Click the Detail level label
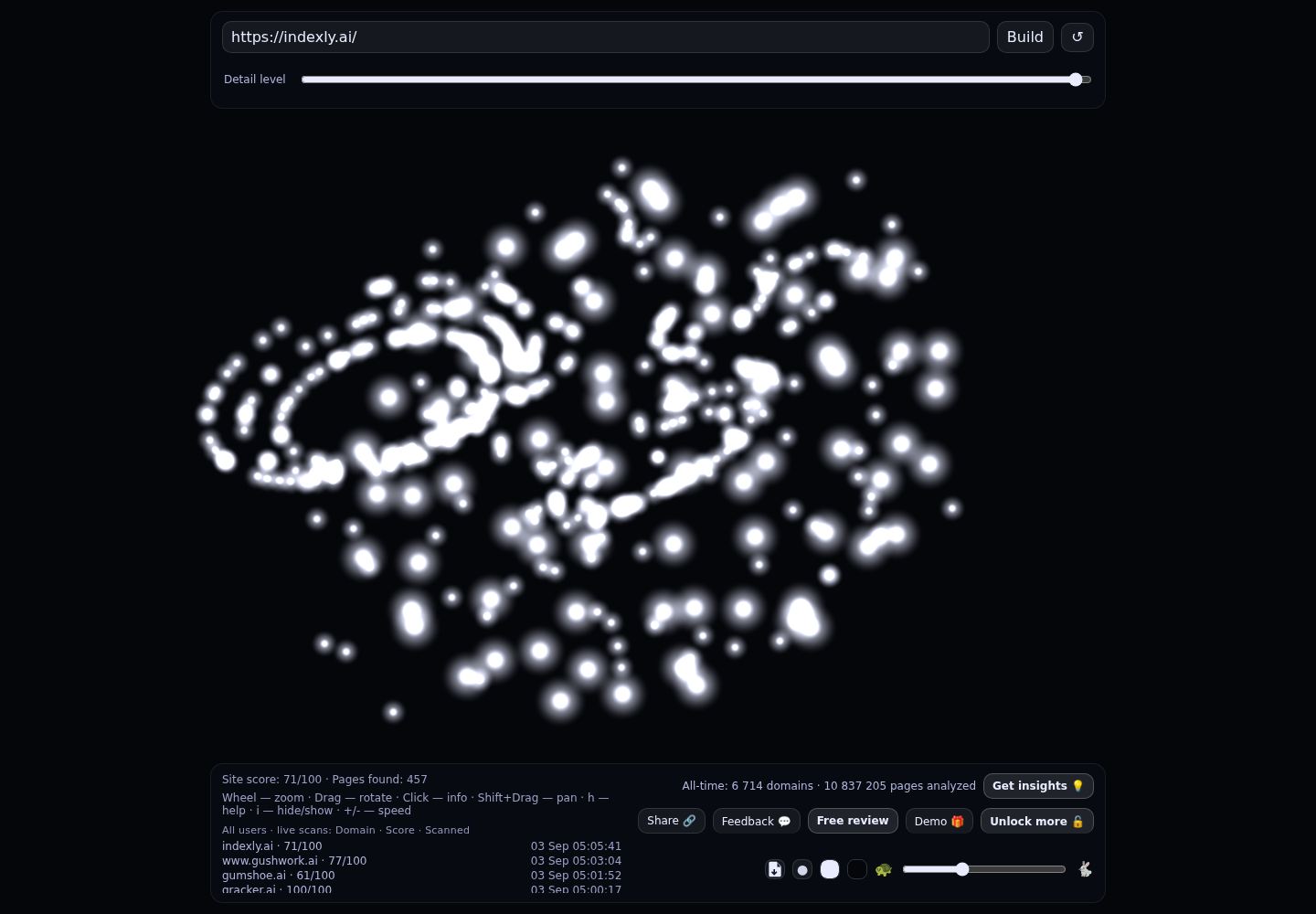The width and height of the screenshot is (1316, 914). (x=255, y=80)
